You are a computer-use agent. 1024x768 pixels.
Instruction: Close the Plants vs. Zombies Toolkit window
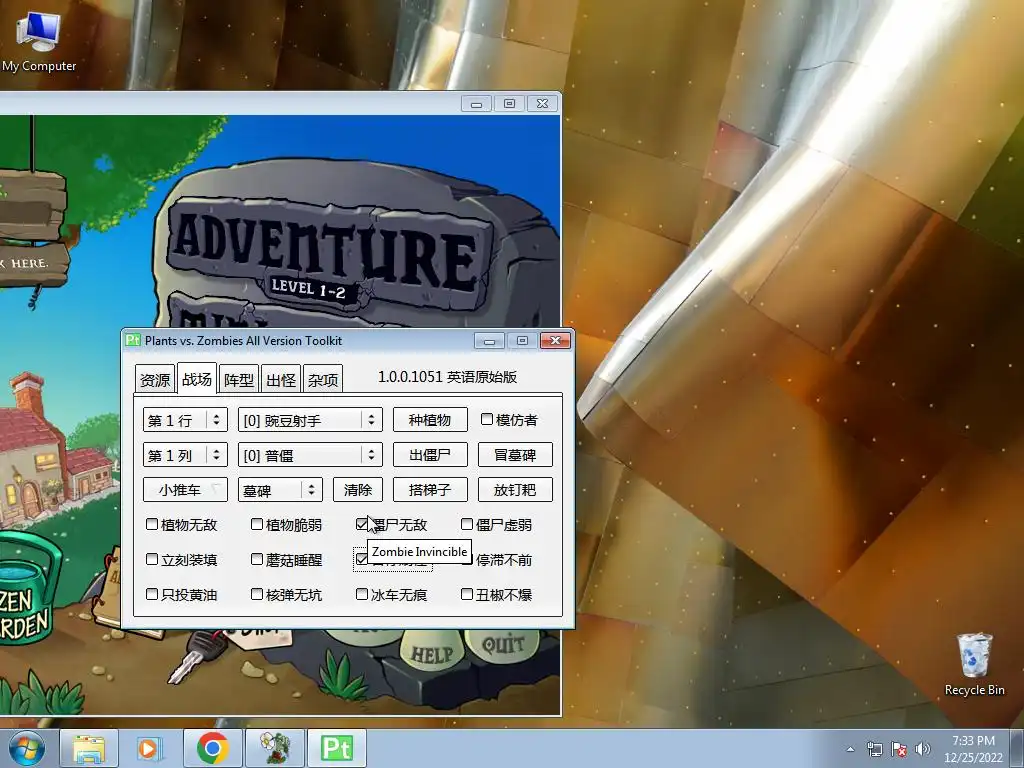tap(555, 340)
